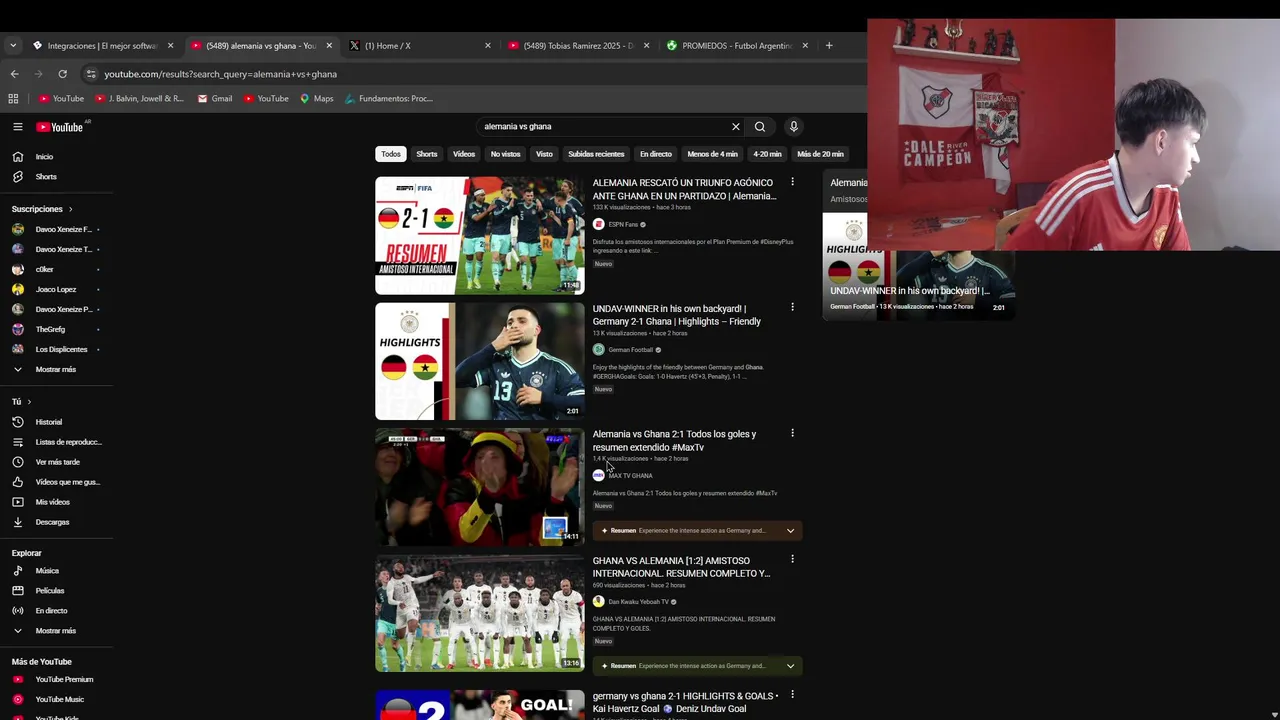
Task: Open TheGrefg subscription
Action: coord(50,330)
